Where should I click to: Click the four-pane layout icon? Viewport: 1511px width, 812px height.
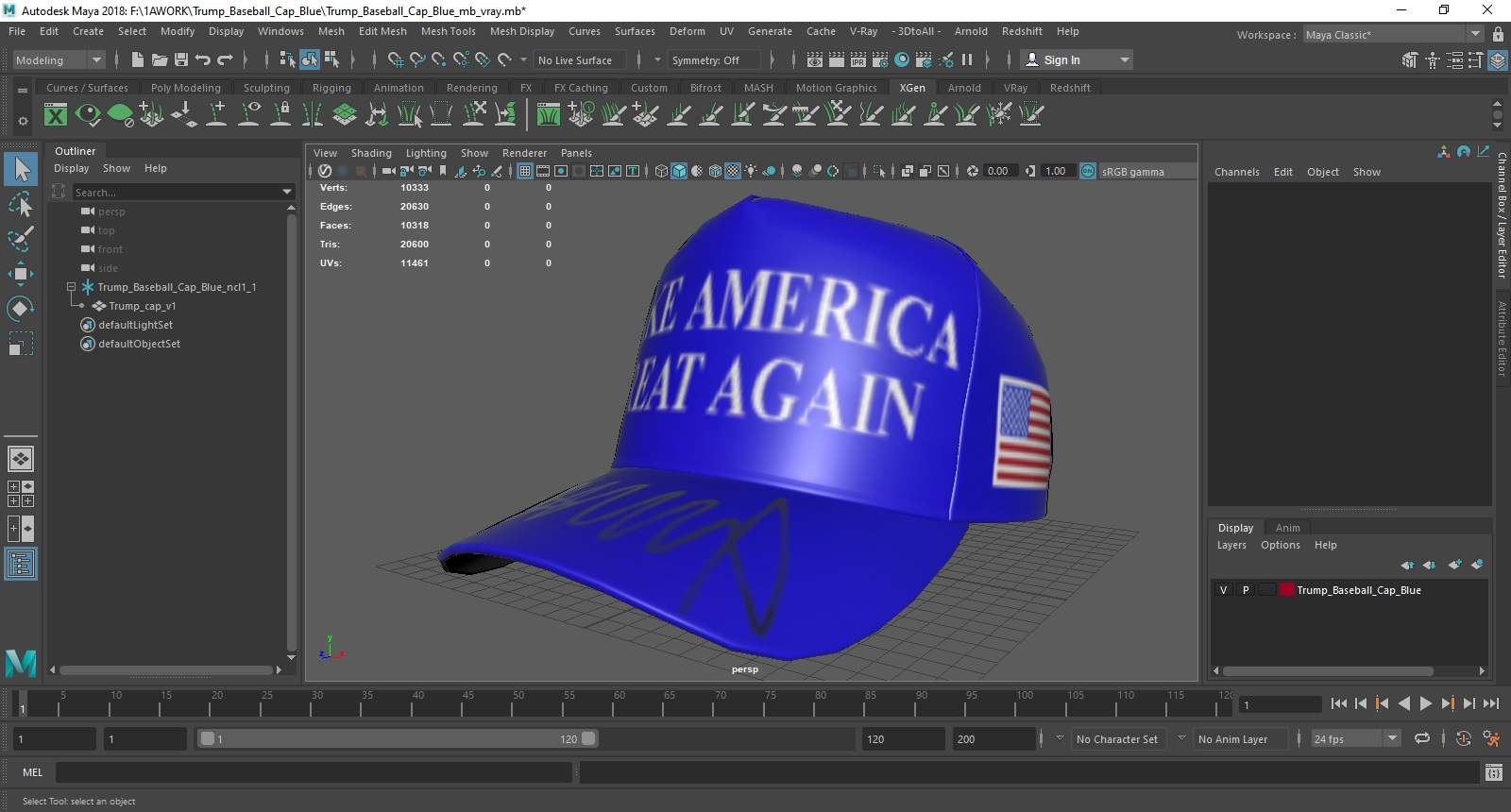click(21, 494)
